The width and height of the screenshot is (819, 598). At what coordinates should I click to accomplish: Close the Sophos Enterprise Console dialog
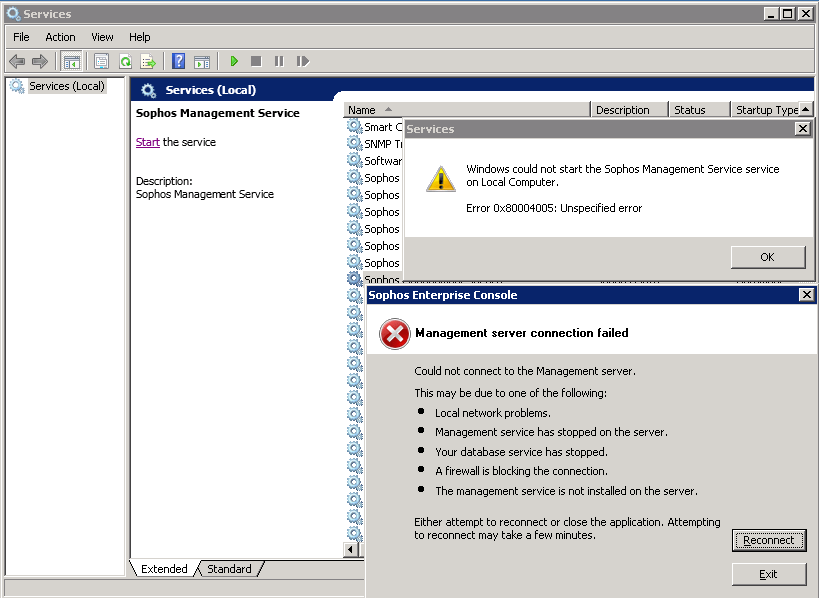(x=806, y=295)
